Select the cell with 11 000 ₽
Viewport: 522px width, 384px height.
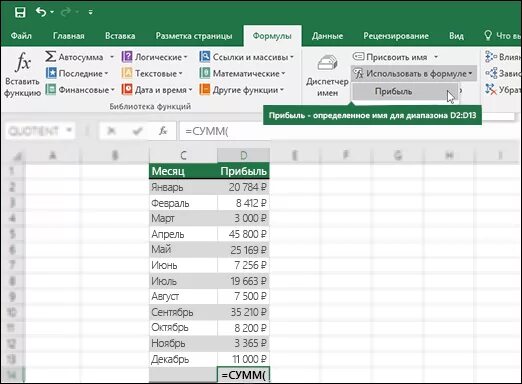tap(243, 359)
